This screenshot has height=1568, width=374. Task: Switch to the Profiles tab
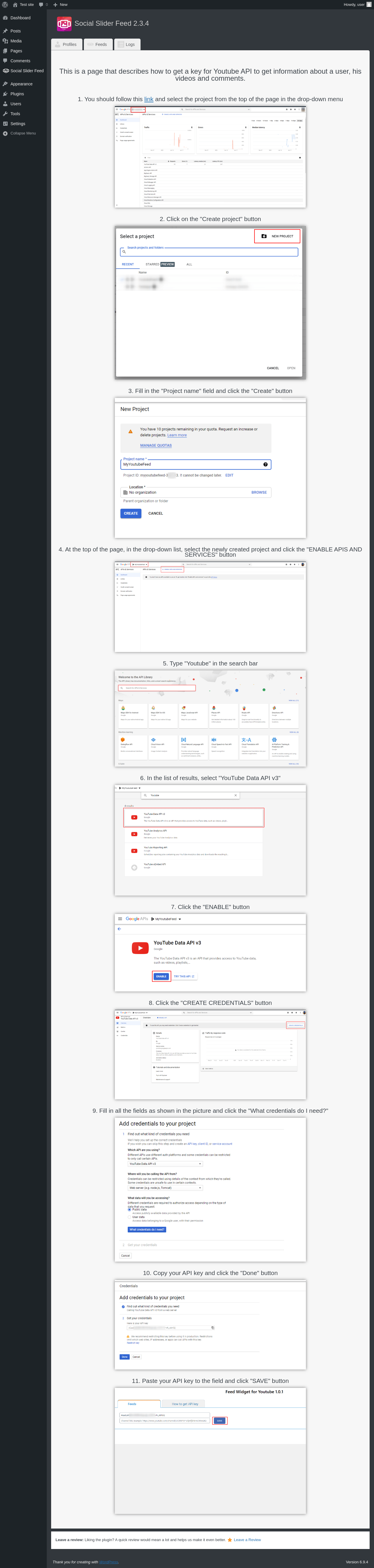click(x=66, y=44)
